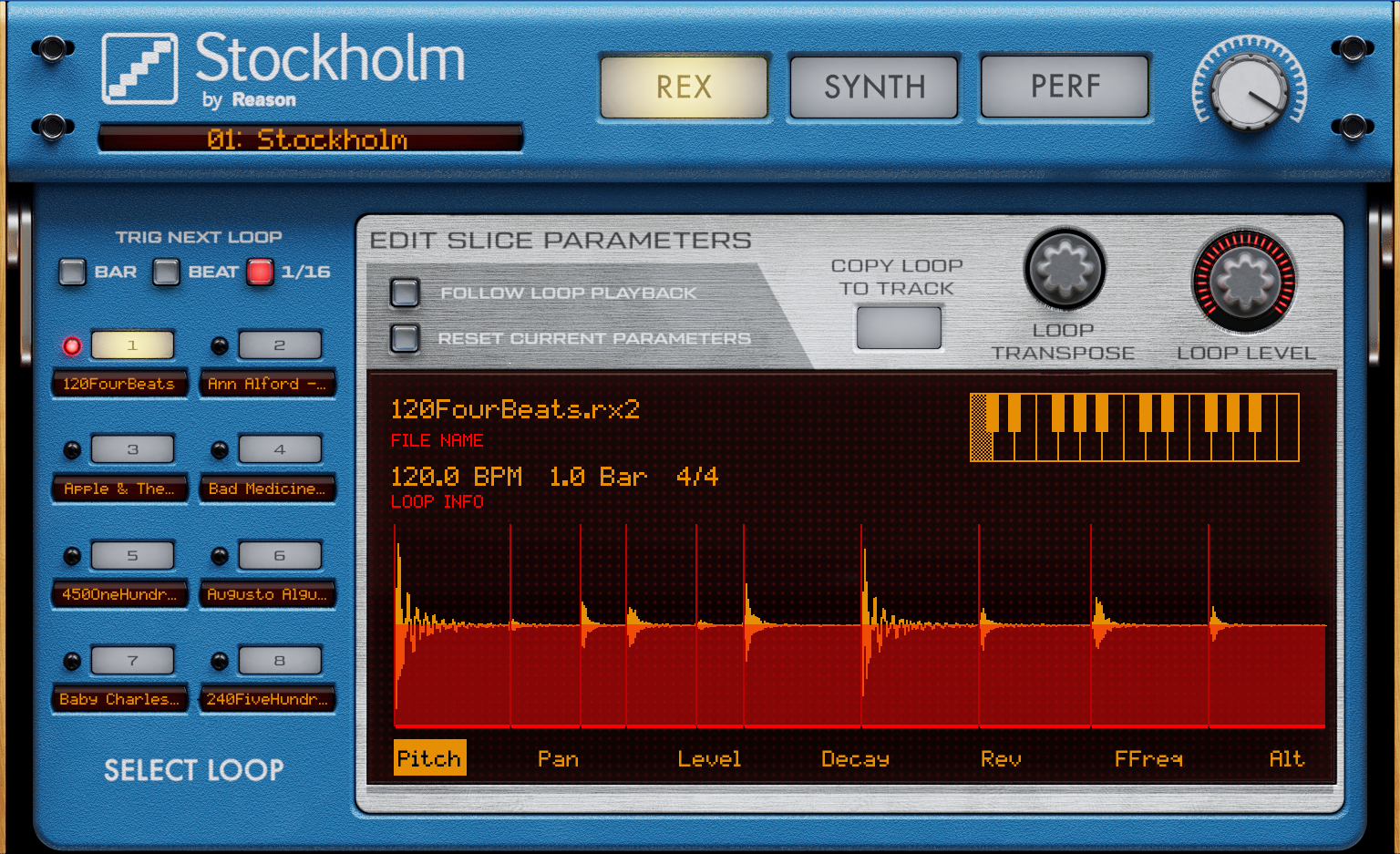Open the SYNTH tab
Viewport: 1400px width, 854px height.
click(x=874, y=87)
